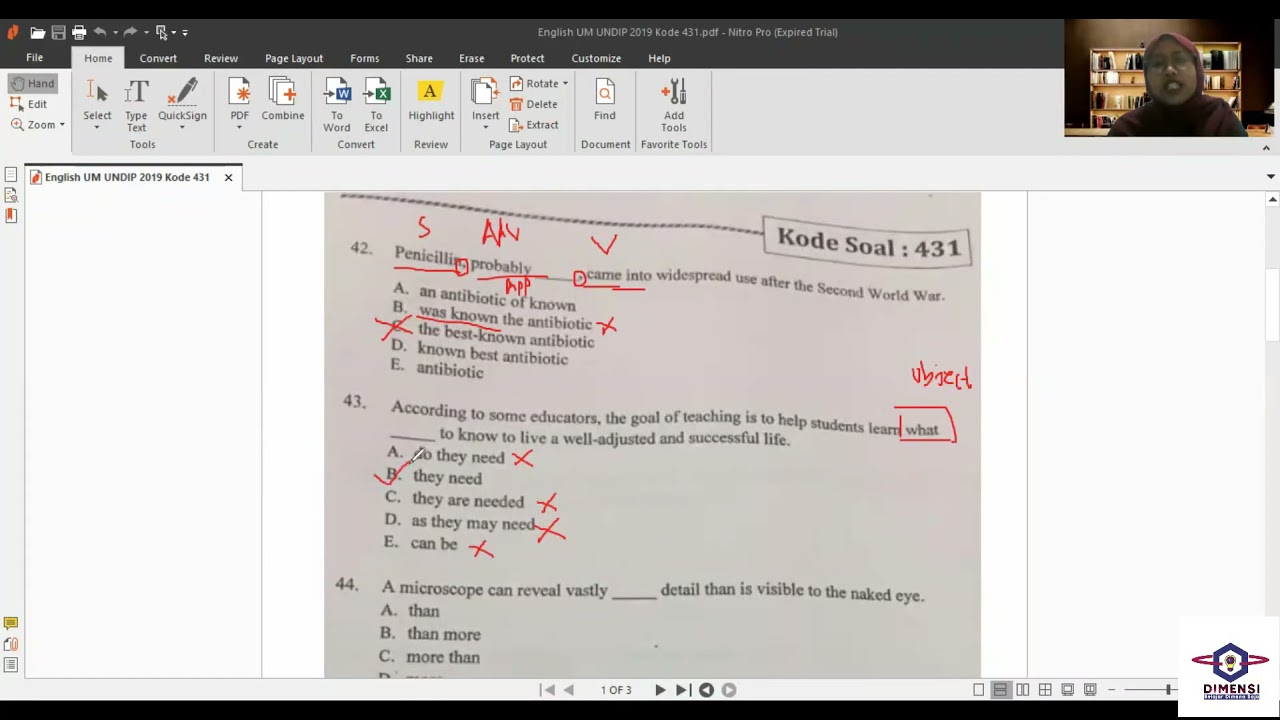Switch to facing pages view

pyautogui.click(x=1023, y=690)
